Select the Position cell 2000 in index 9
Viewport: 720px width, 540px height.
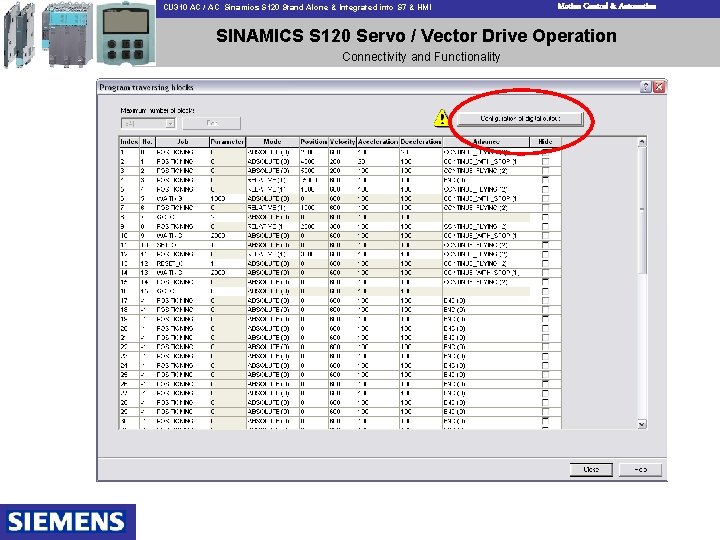tap(314, 226)
